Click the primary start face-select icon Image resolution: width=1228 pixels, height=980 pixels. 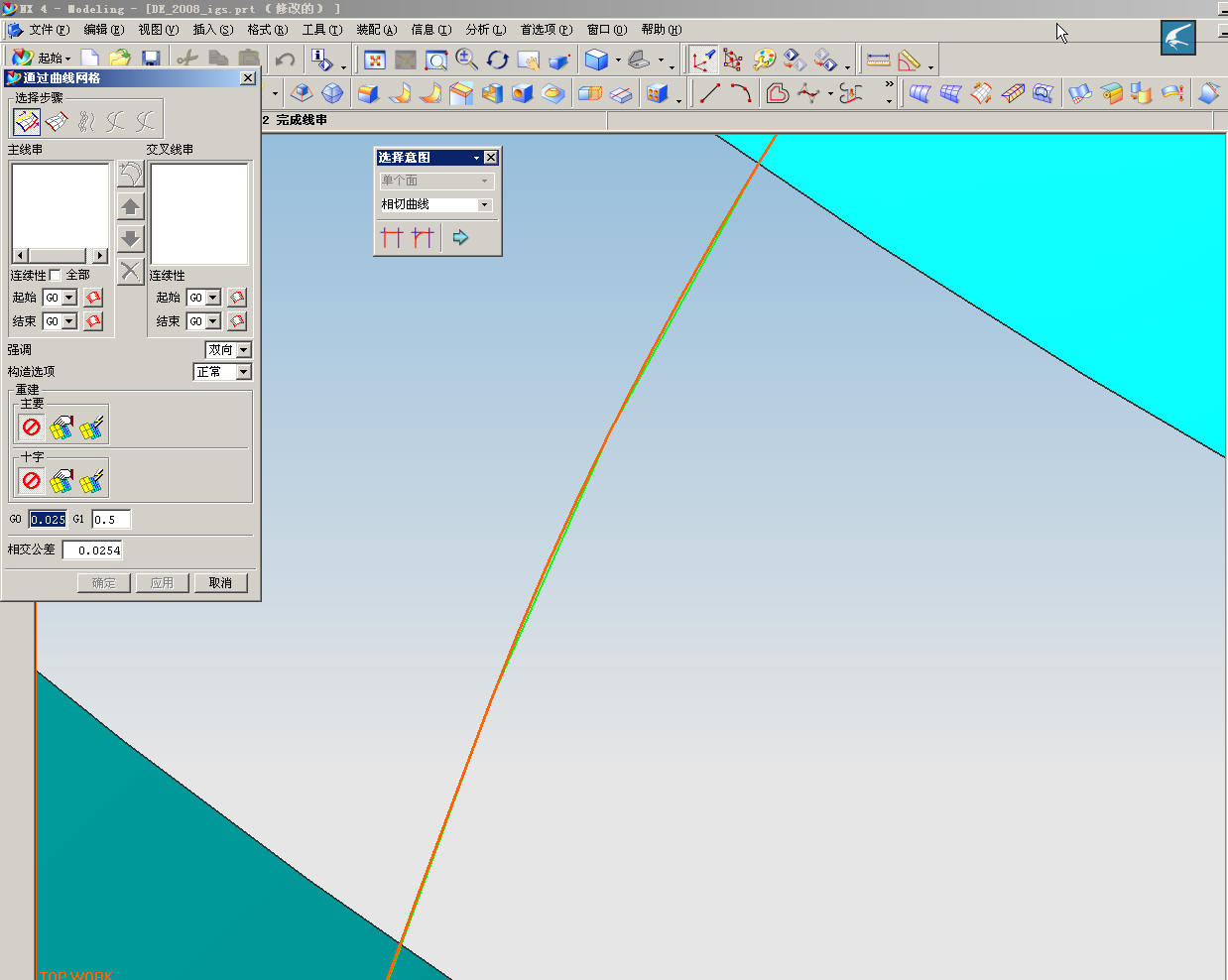pos(93,298)
